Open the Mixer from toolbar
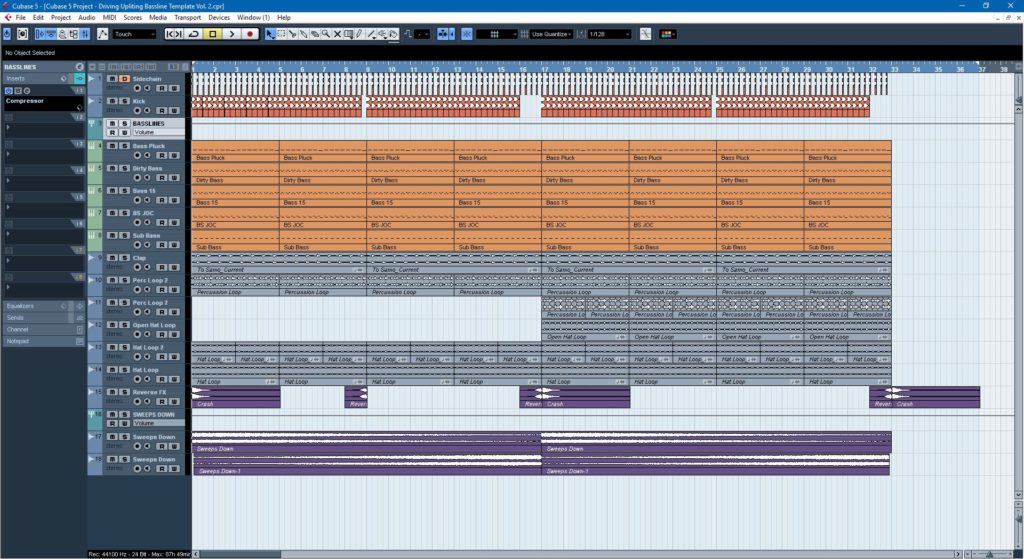This screenshot has height=559, width=1024. (85, 34)
